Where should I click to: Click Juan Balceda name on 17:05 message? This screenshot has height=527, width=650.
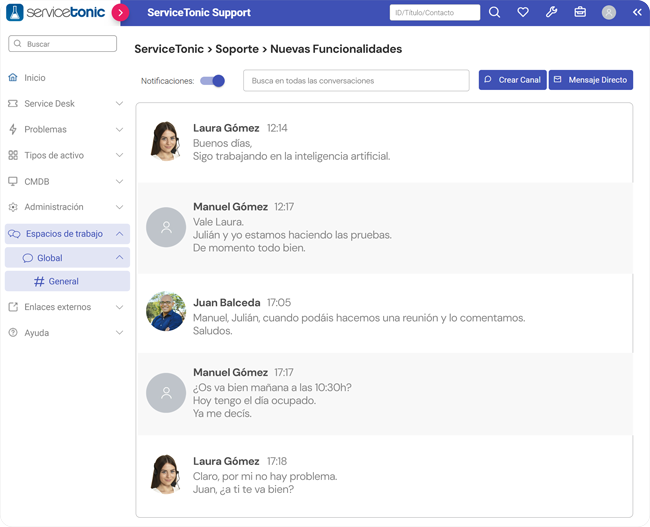tap(227, 303)
